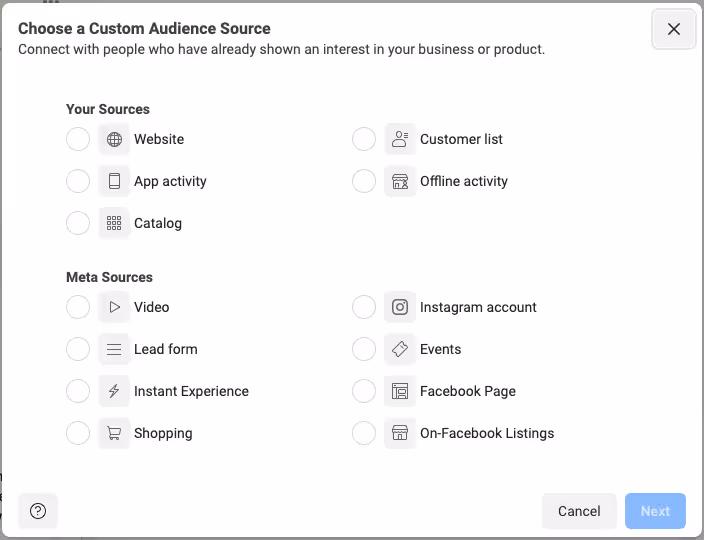Click the Events ticket icon

pos(400,349)
